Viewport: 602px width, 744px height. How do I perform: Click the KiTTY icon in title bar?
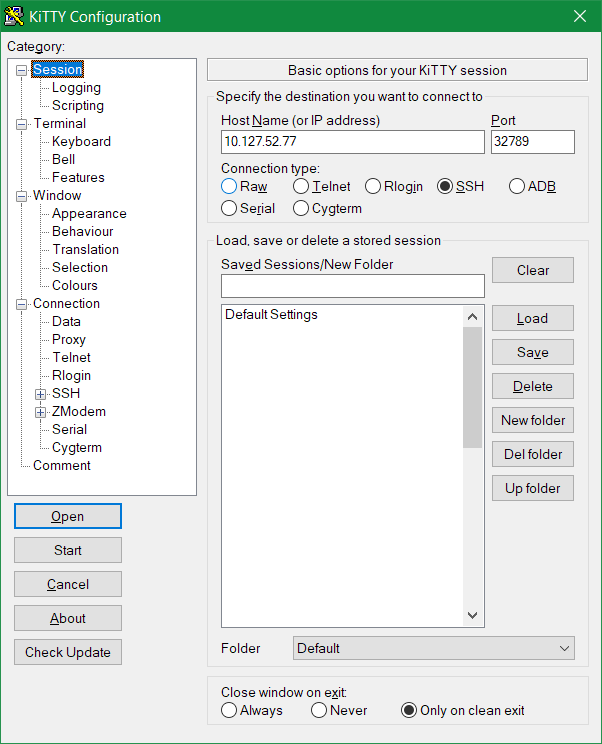(x=16, y=16)
